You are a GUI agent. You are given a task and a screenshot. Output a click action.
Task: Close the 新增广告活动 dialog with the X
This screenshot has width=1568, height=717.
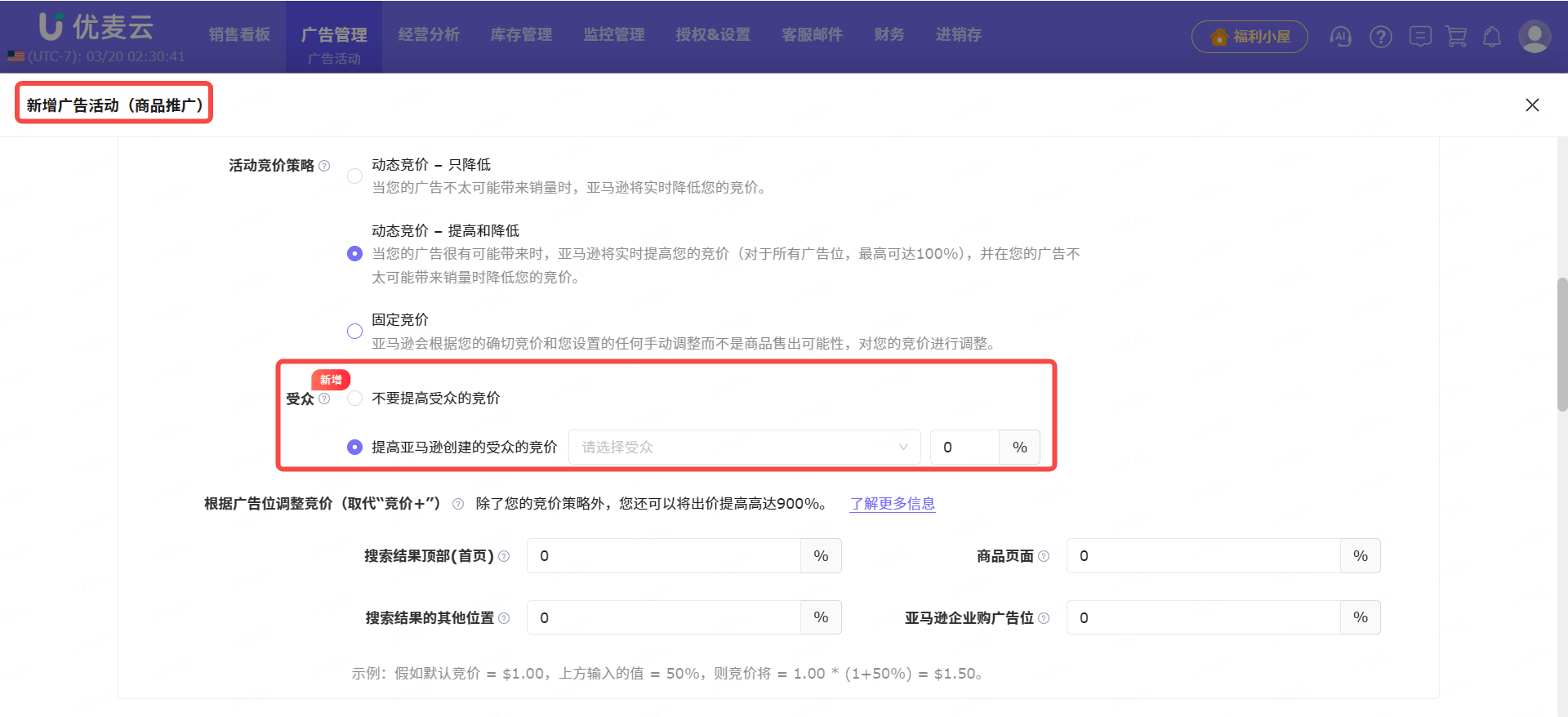click(x=1532, y=105)
